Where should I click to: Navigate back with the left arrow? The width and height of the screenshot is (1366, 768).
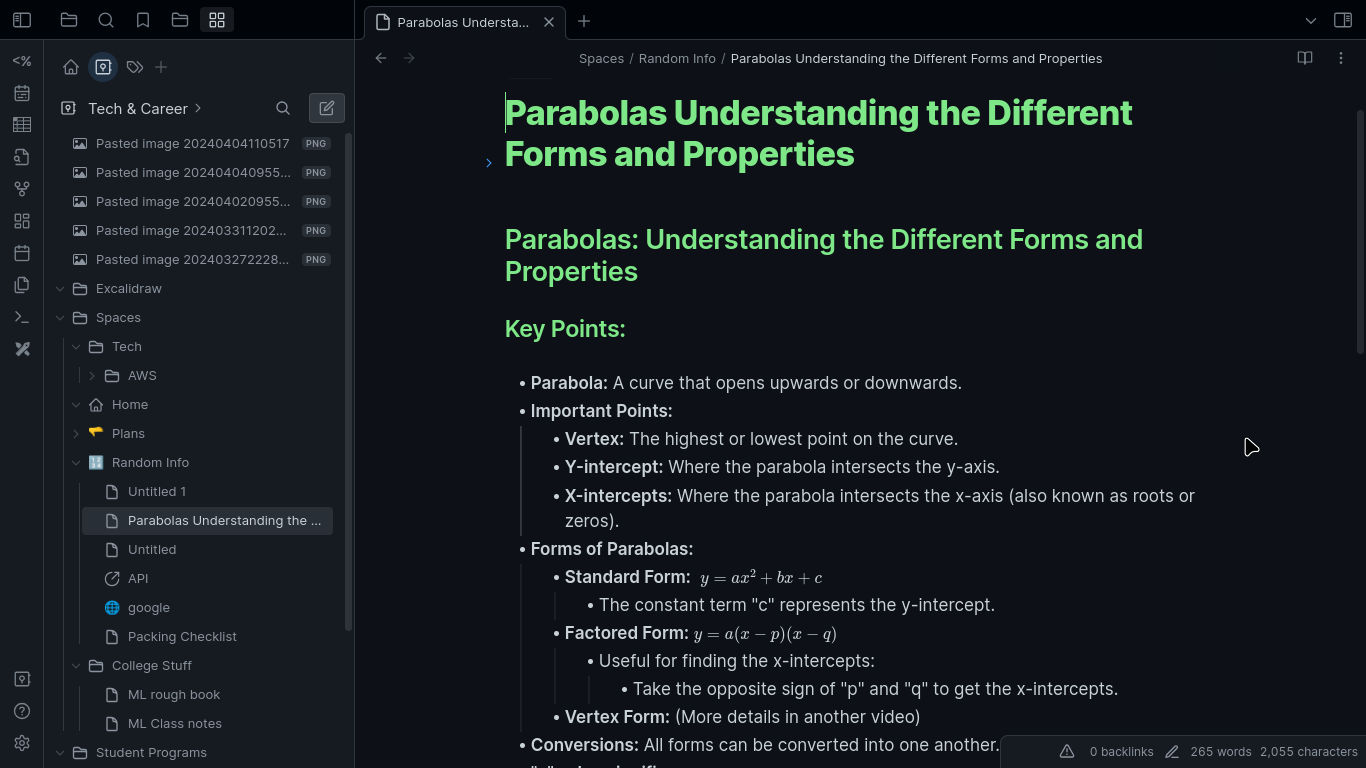pos(381,58)
